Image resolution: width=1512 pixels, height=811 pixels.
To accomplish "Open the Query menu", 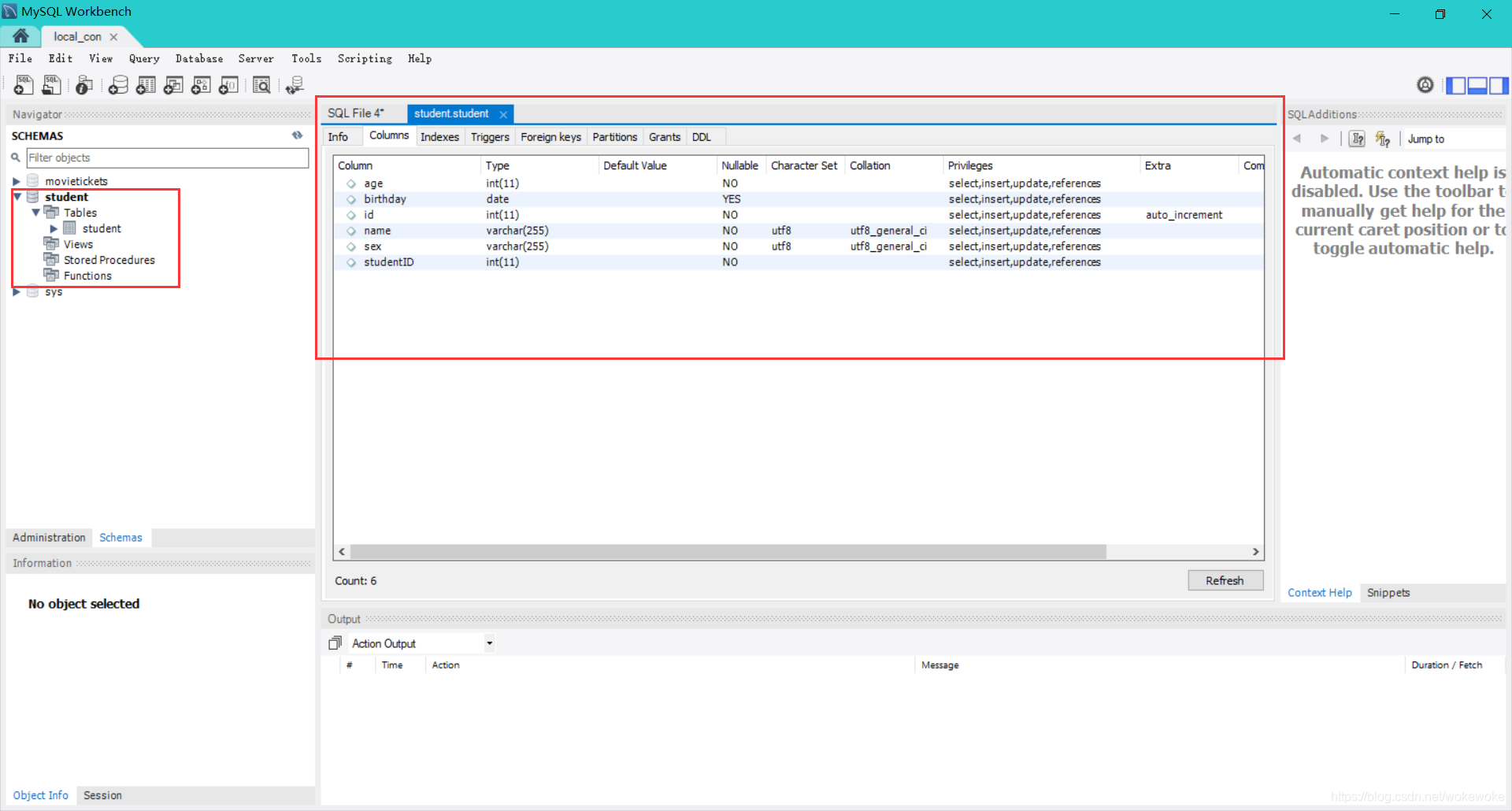I will point(144,58).
